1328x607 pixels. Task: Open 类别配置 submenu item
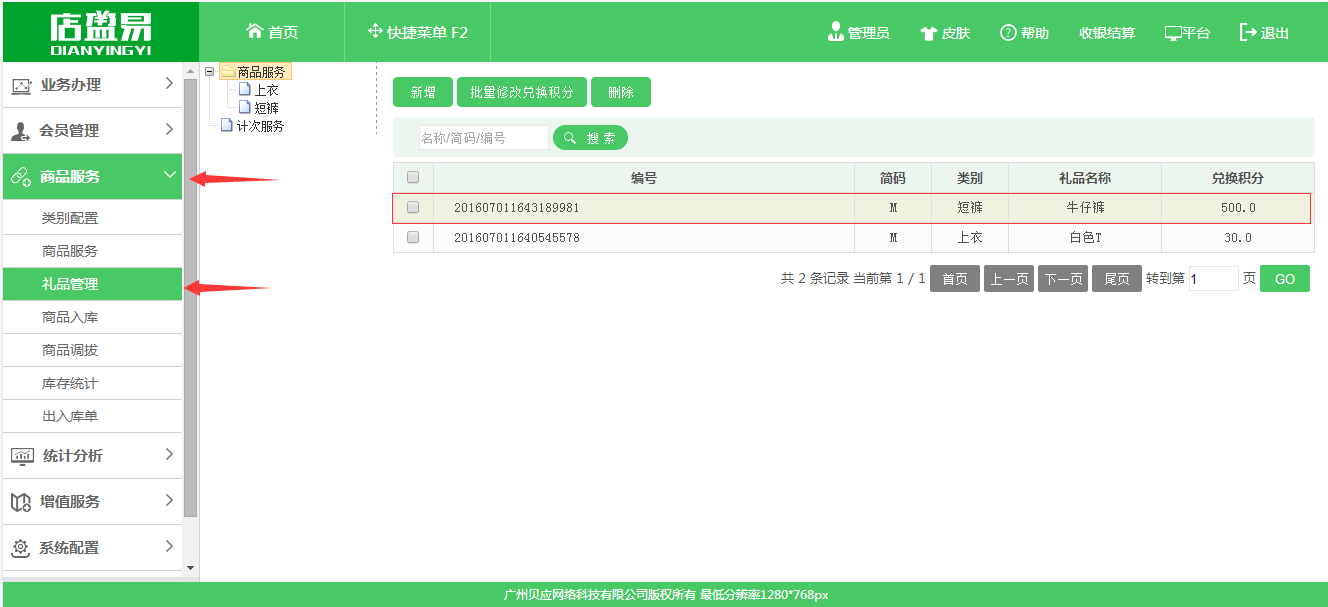click(92, 218)
